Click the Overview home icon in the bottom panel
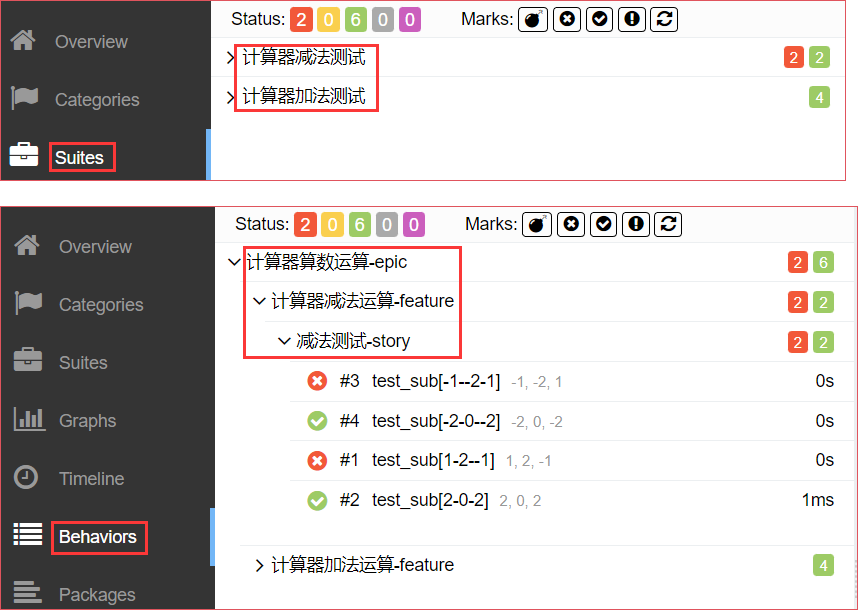This screenshot has height=611, width=859. coord(27,245)
